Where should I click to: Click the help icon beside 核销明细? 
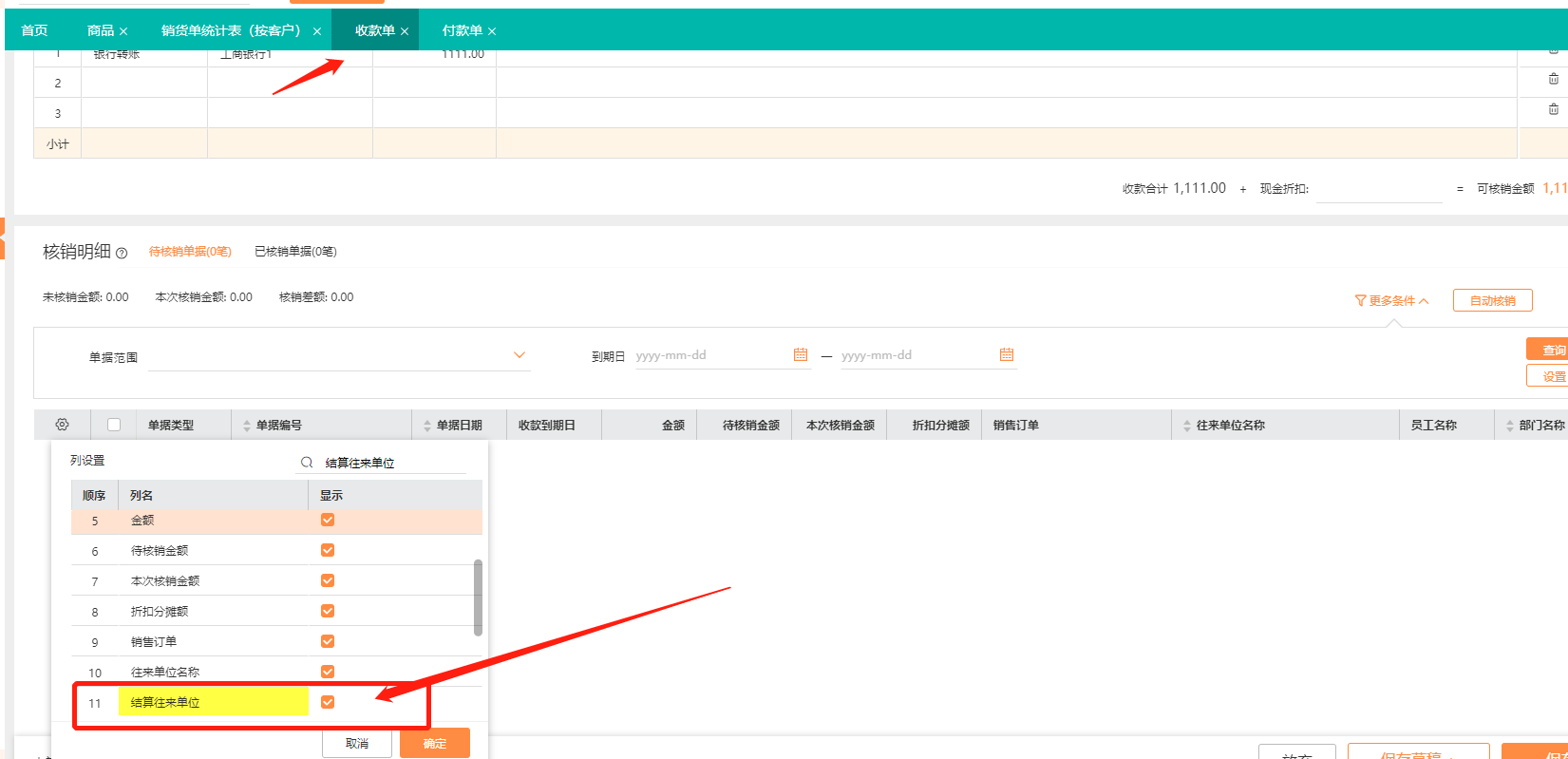(122, 253)
